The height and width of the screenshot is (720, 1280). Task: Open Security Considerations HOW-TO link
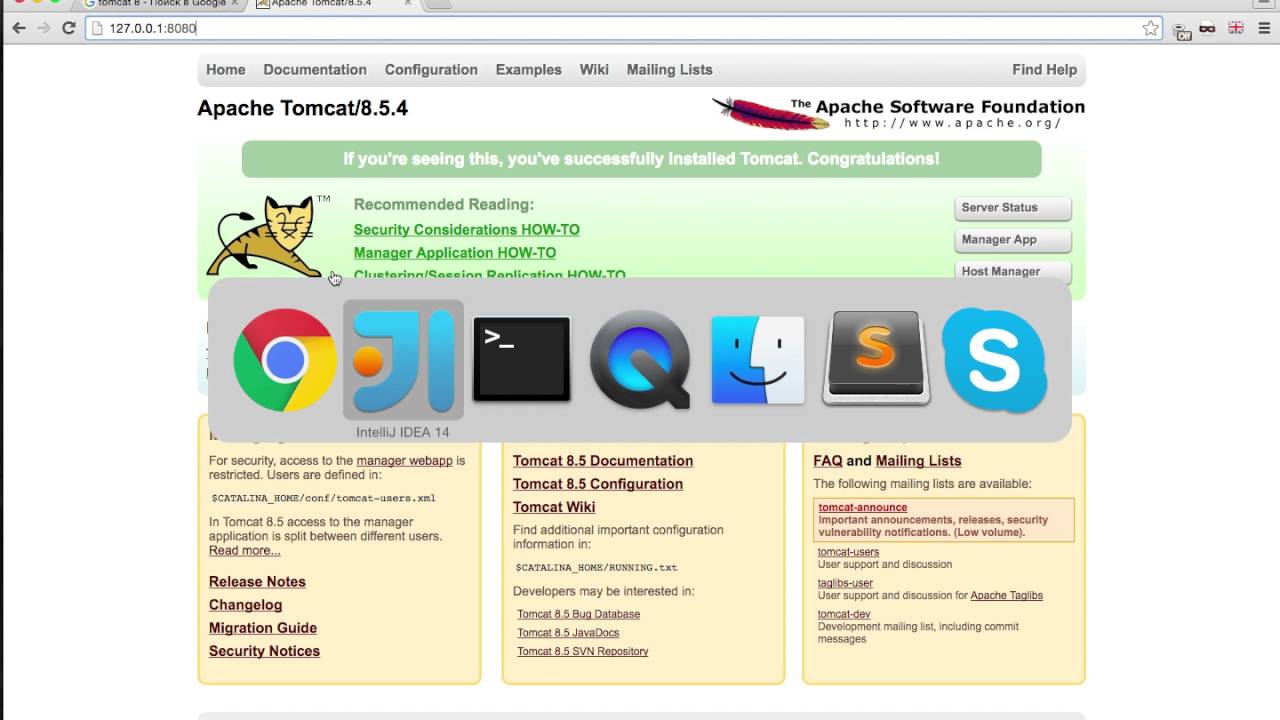(467, 230)
